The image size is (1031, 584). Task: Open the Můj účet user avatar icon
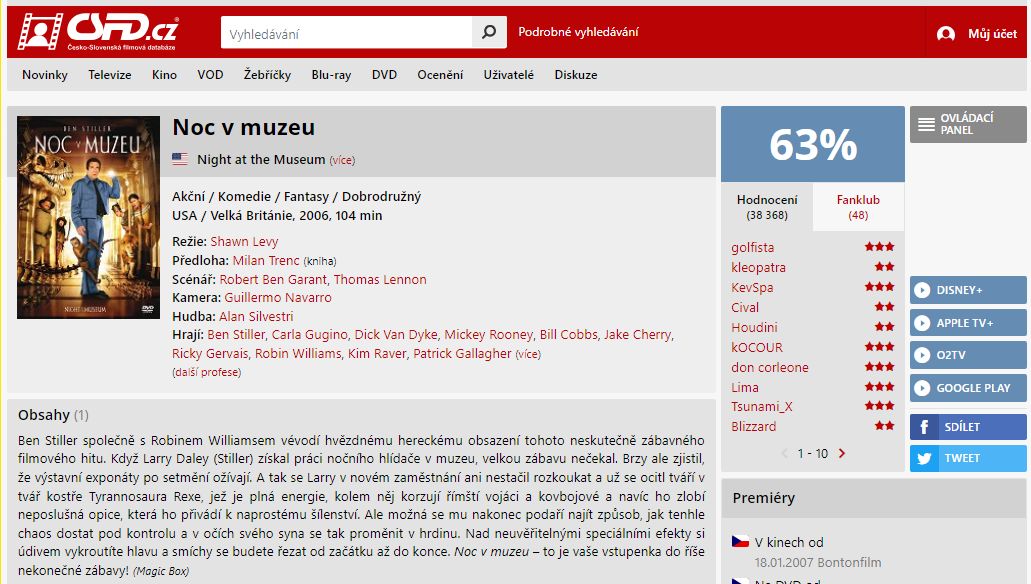click(x=946, y=34)
